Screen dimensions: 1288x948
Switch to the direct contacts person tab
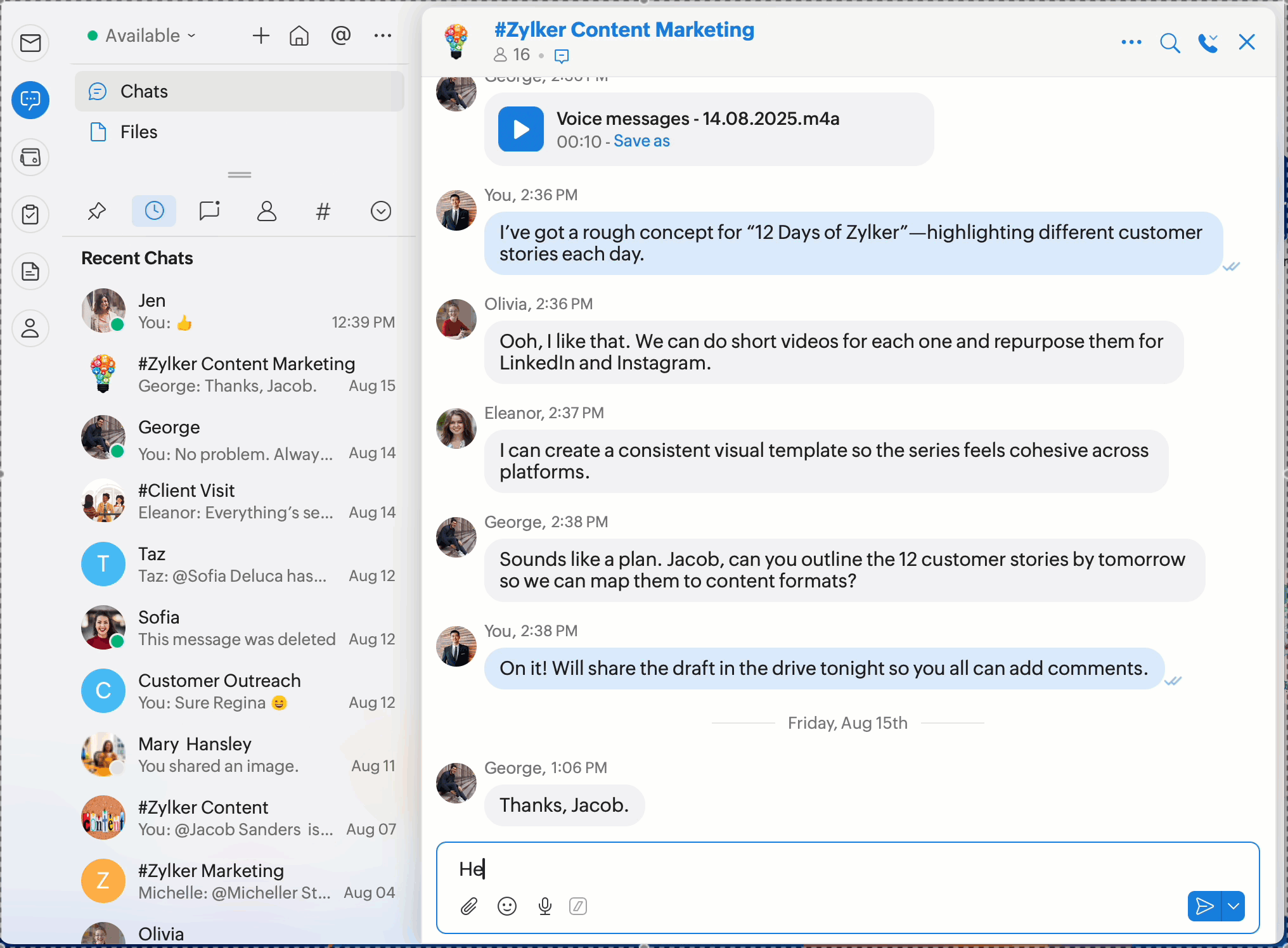pos(267,211)
